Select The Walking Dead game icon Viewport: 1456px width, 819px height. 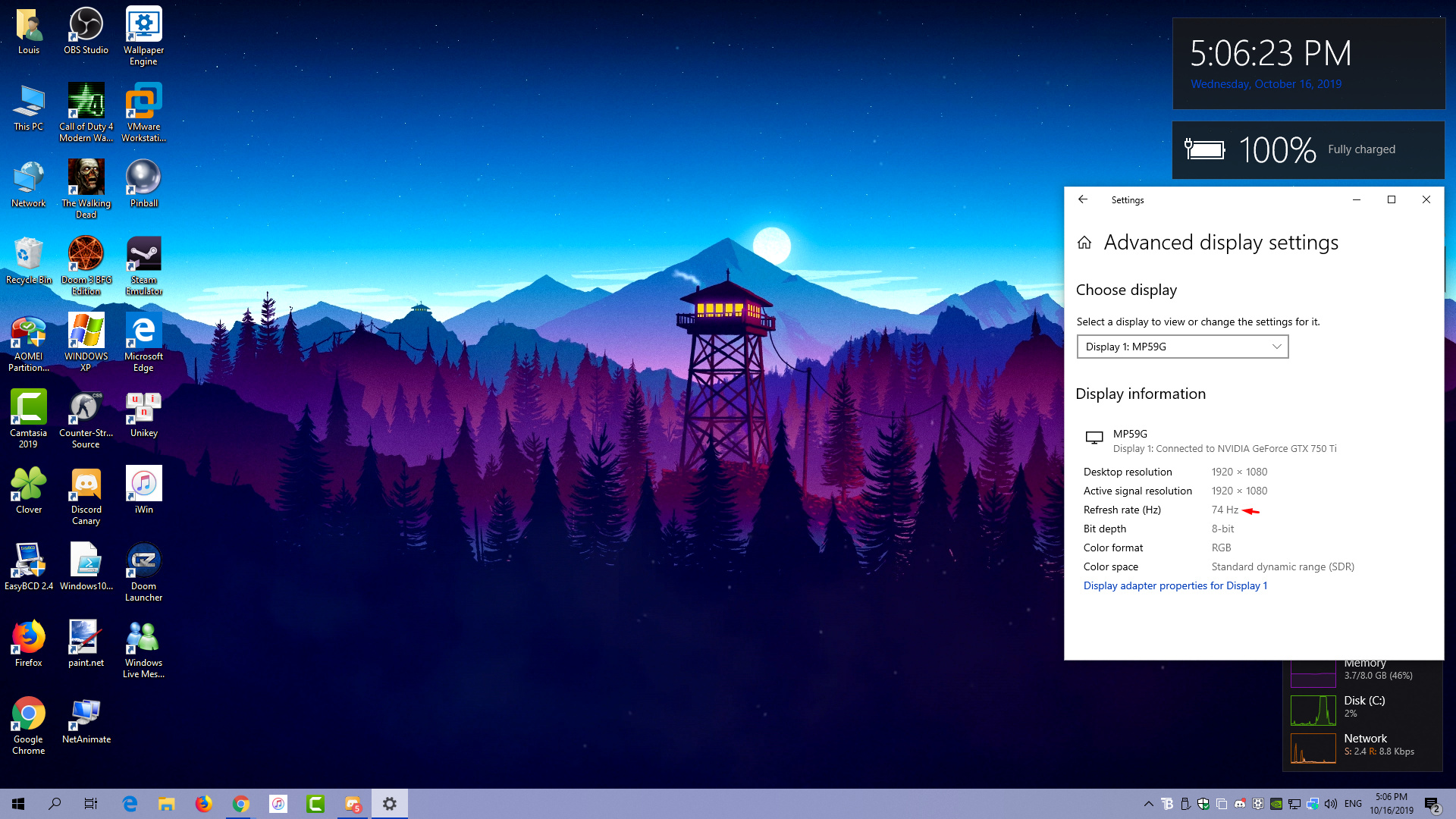(x=86, y=190)
